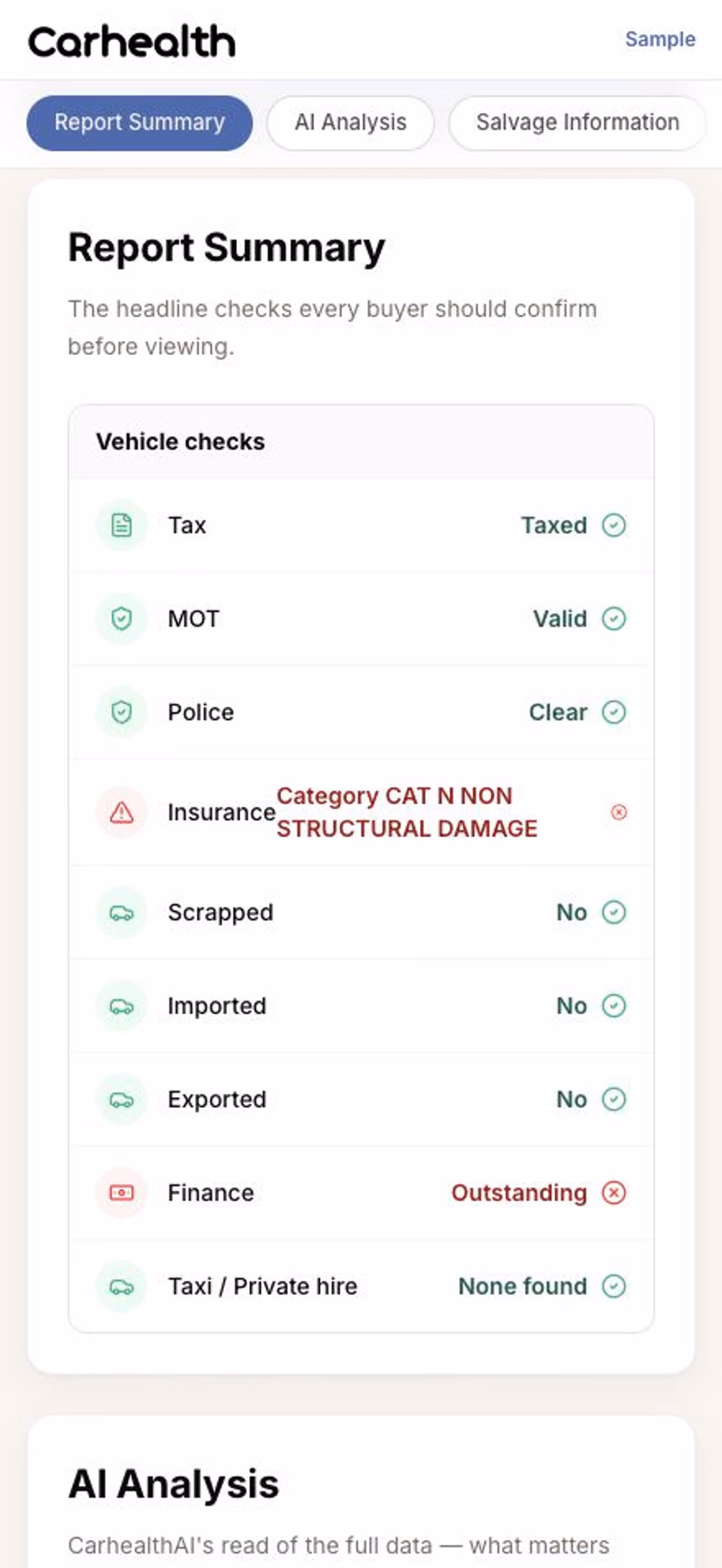Viewport: 722px width, 1568px height.
Task: Click the Tax document icon
Action: (x=122, y=525)
